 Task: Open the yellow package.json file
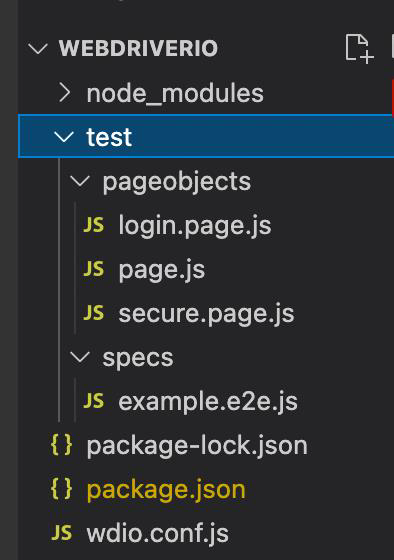tap(166, 490)
